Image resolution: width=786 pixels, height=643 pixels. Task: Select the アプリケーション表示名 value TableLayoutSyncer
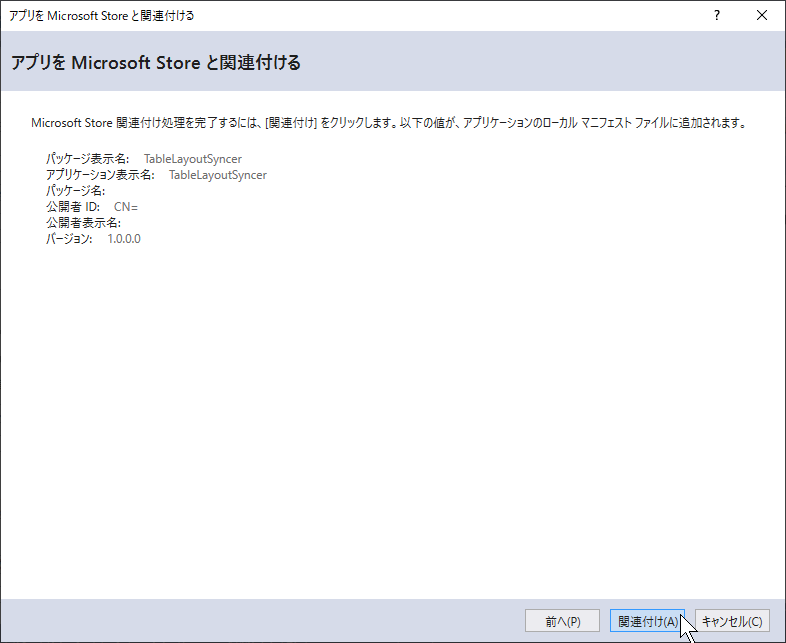(x=218, y=175)
